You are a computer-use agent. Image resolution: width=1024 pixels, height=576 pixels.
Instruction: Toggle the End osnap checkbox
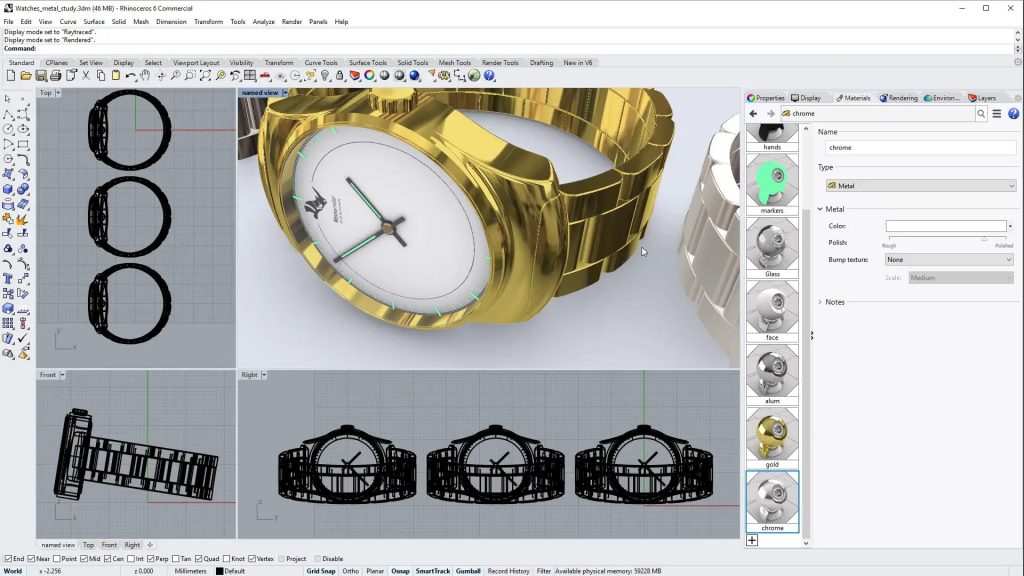(x=9, y=559)
